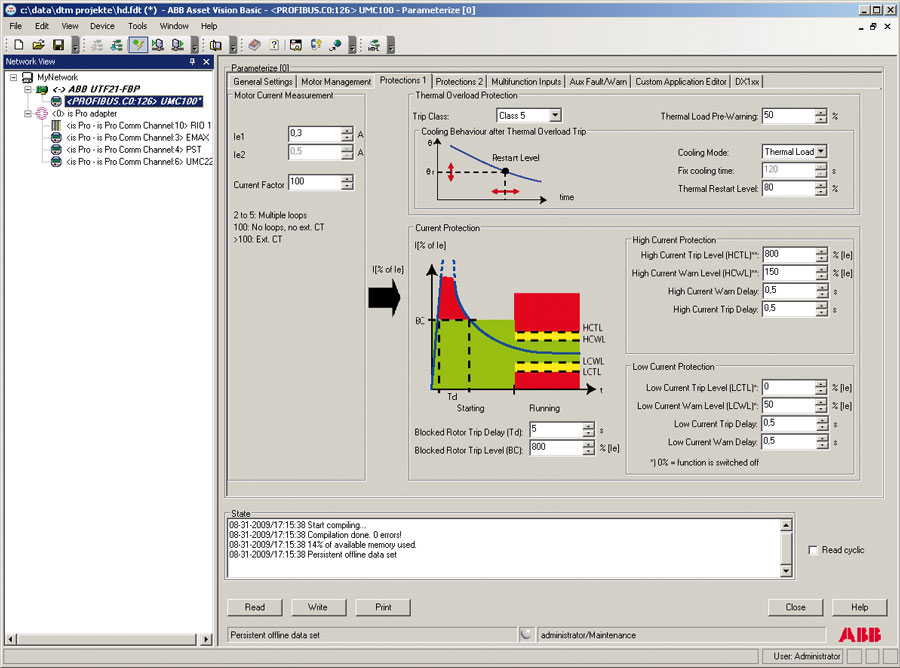Click the Save floppy disk icon

click(x=58, y=45)
